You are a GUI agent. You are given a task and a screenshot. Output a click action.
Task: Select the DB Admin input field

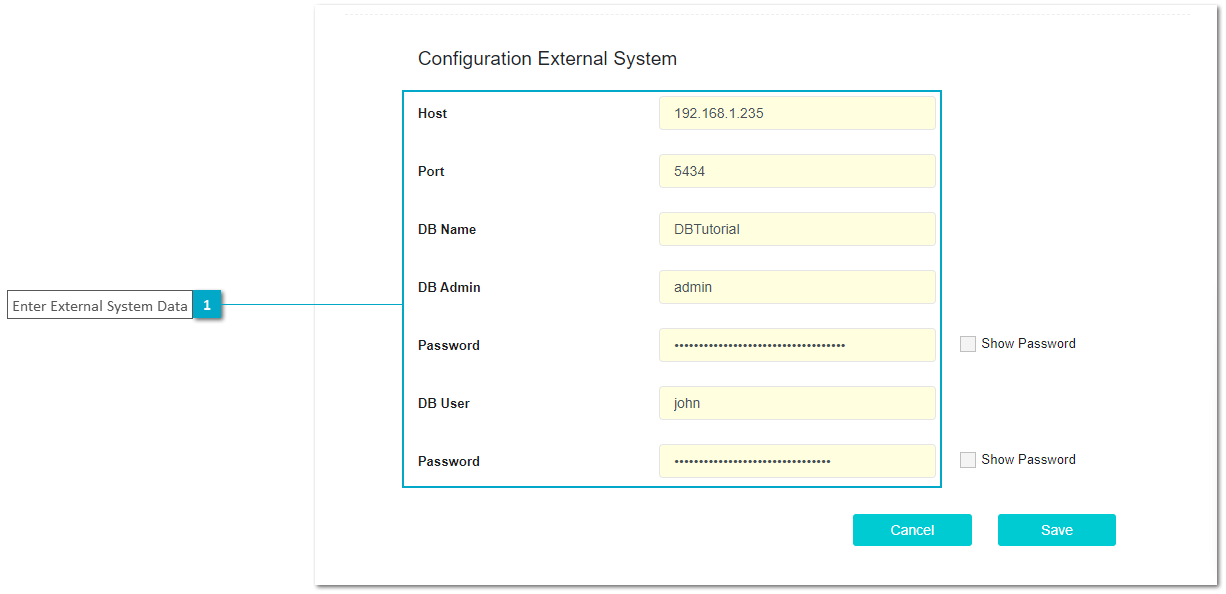[x=797, y=287]
